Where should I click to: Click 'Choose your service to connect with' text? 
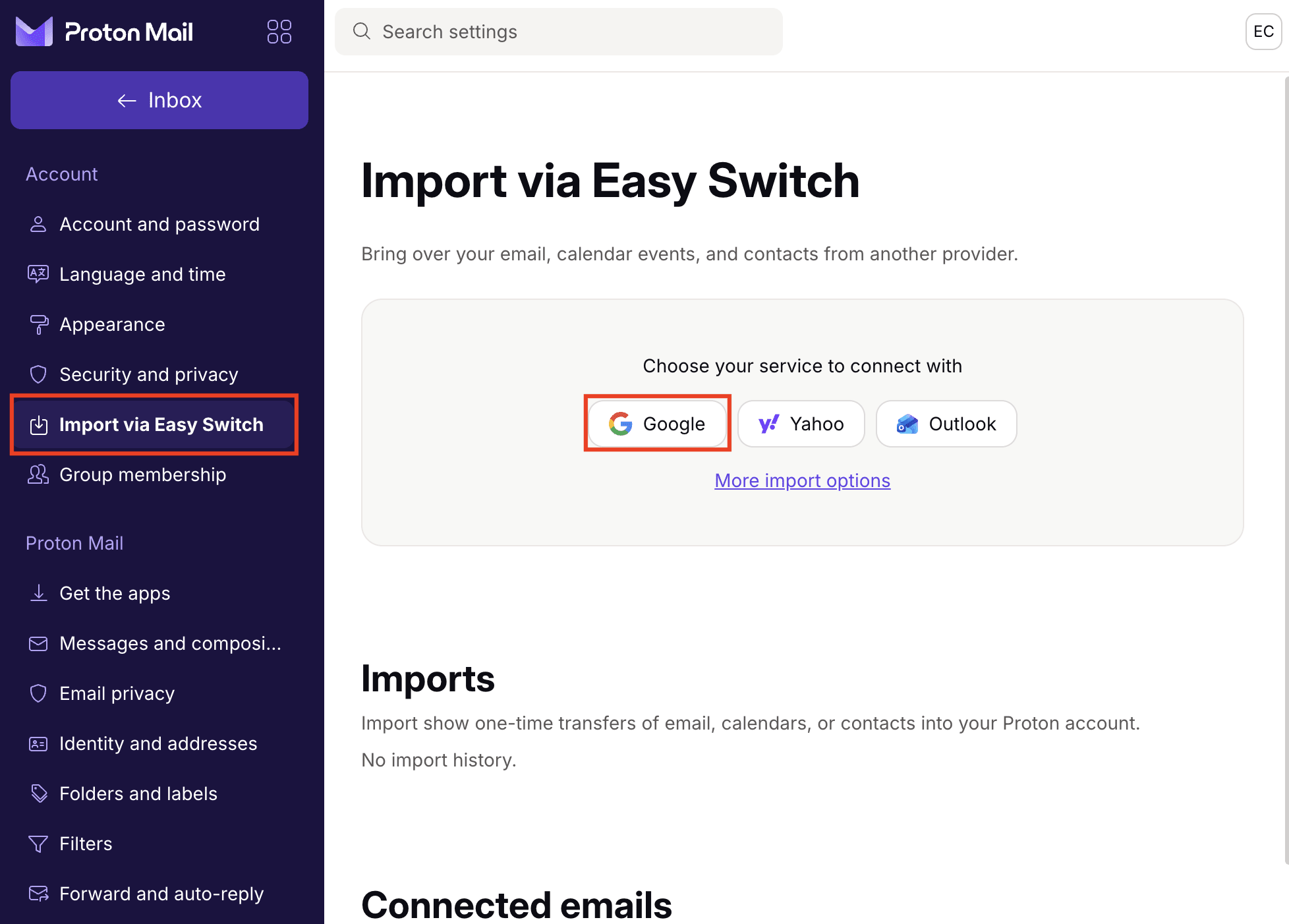pos(802,366)
